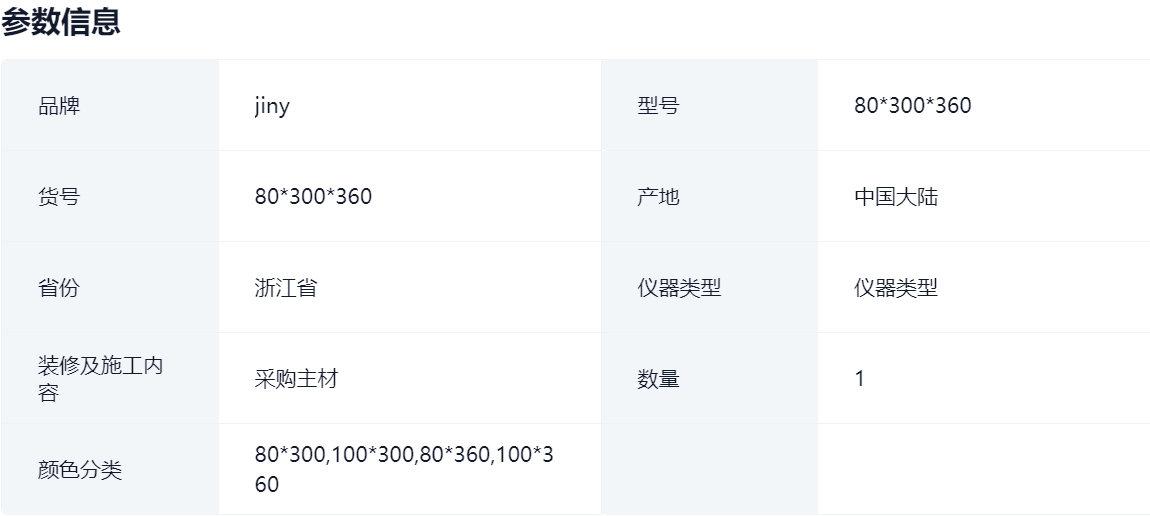
Task: Select the 采购主材 value
Action: click(296, 379)
